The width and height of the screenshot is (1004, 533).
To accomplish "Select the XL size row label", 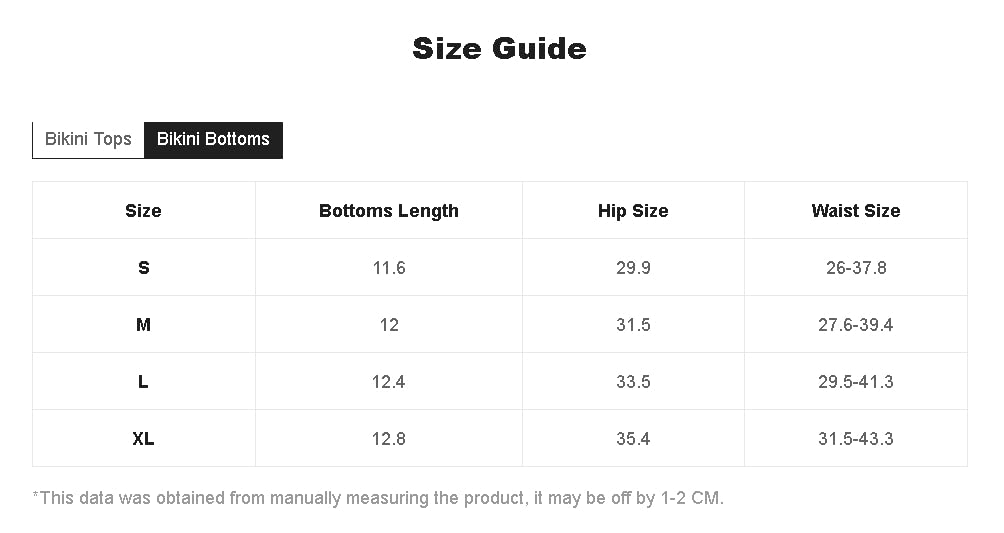I will (x=143, y=439).
